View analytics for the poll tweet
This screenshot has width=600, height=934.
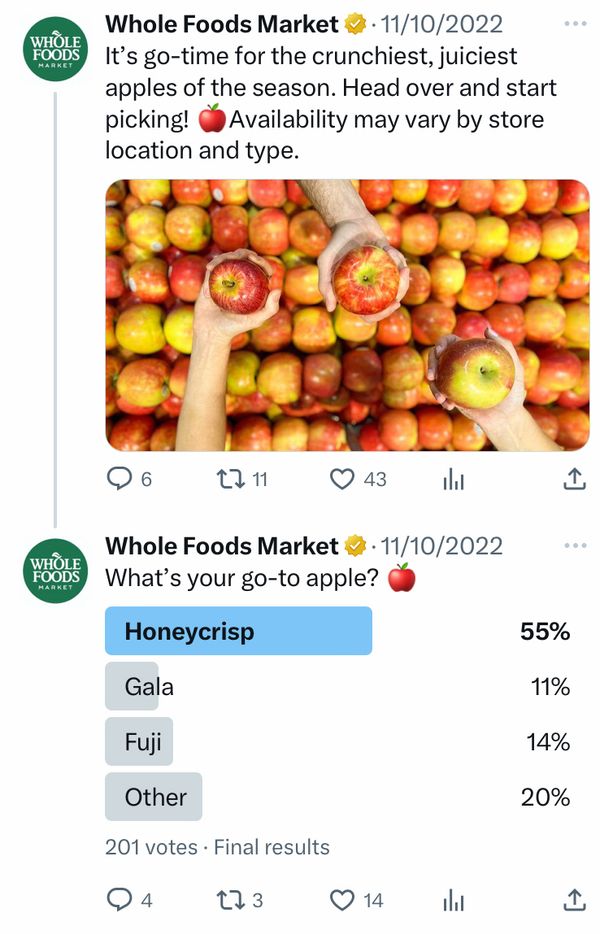[454, 901]
